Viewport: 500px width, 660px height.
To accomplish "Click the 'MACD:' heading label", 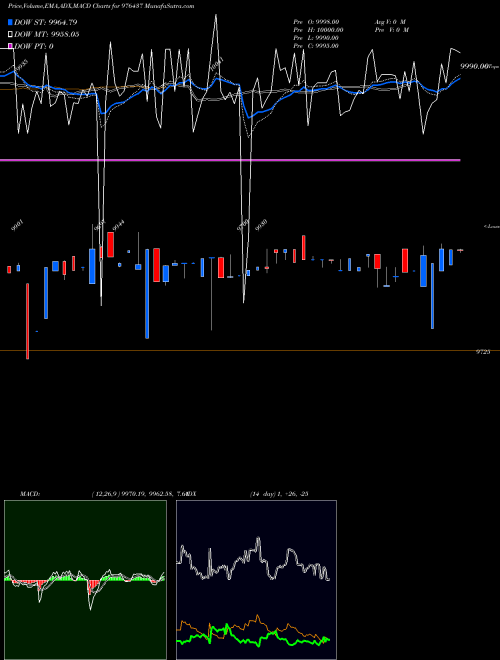I will [30, 493].
